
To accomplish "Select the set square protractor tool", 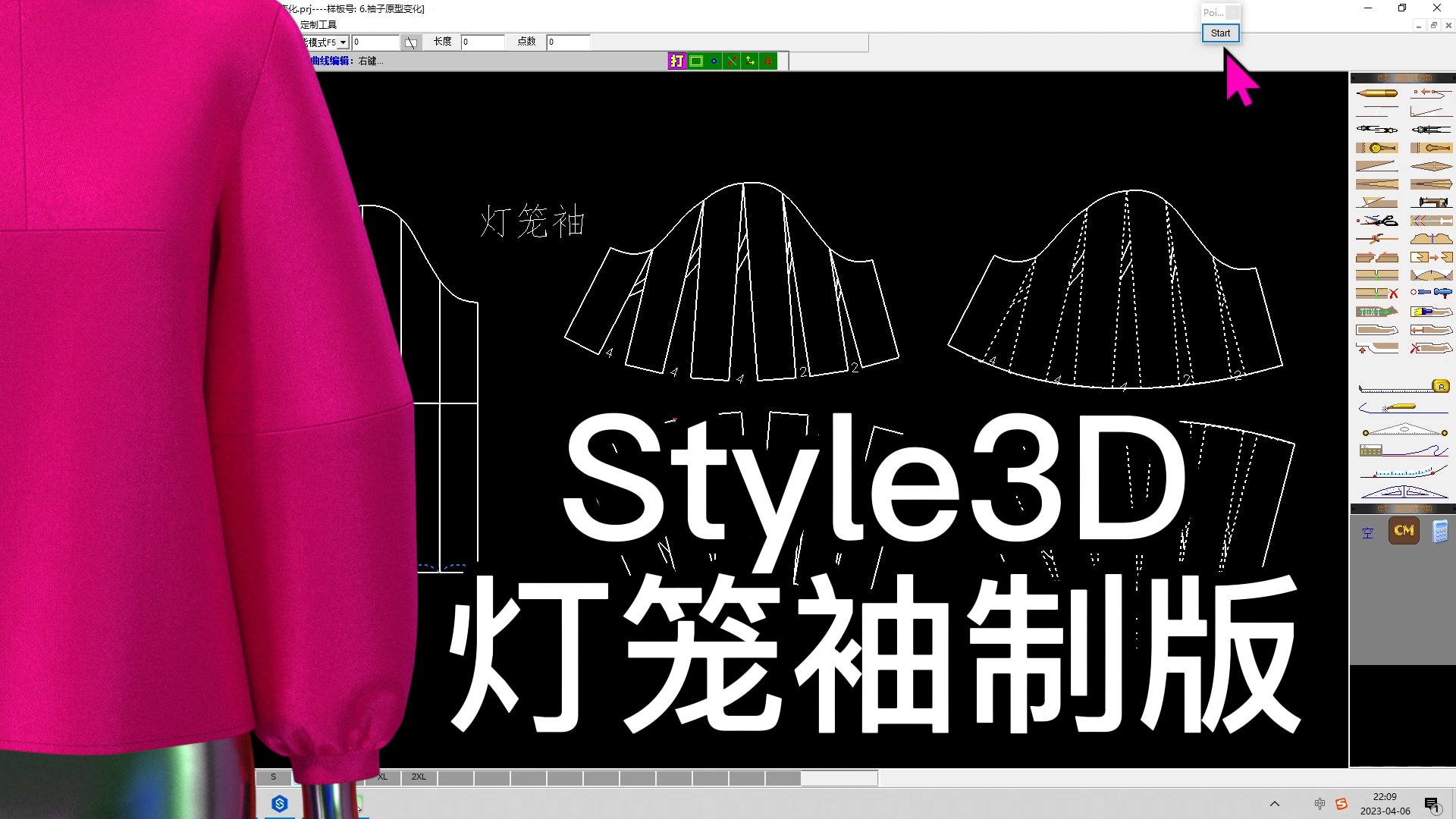I will click(x=1404, y=492).
